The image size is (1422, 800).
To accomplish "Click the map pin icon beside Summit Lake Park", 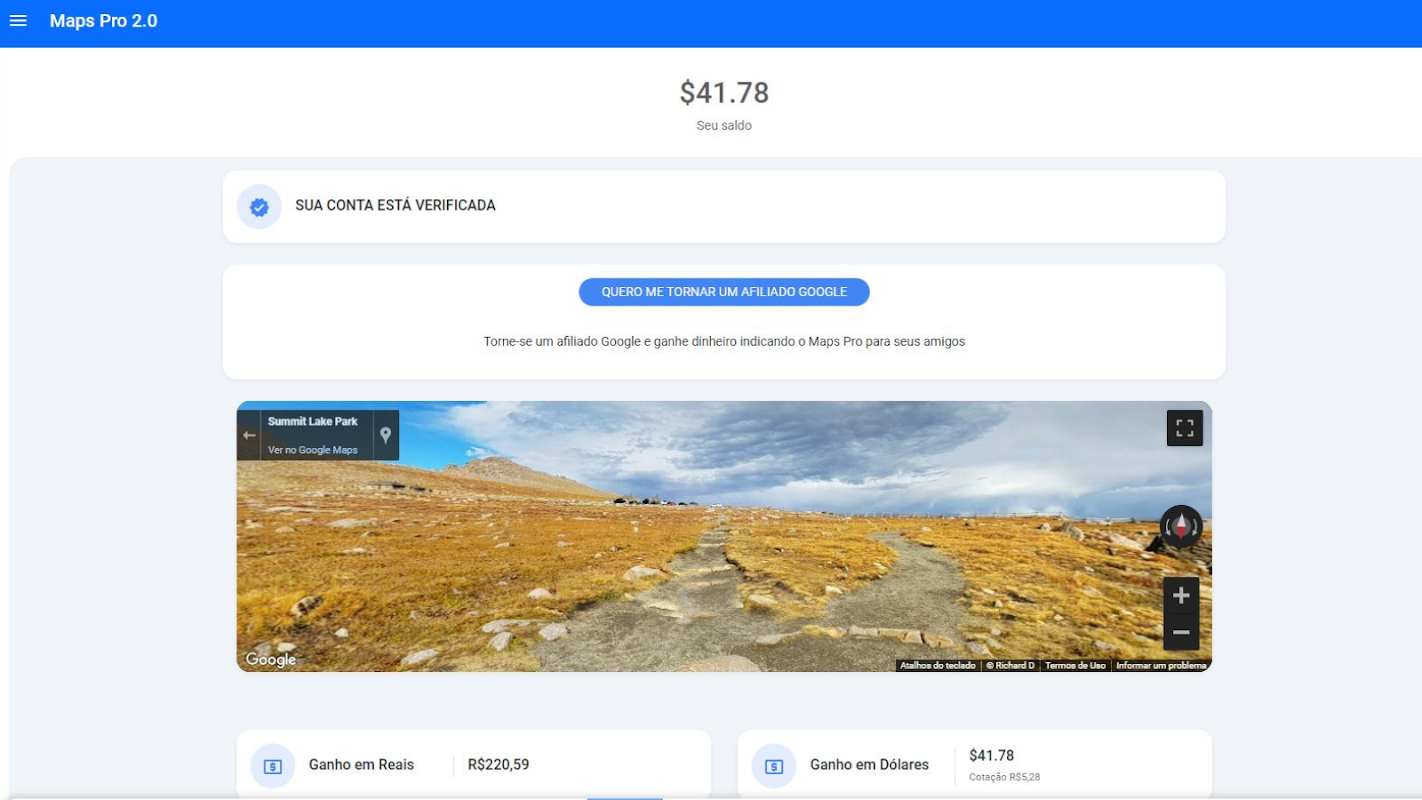I will 385,435.
